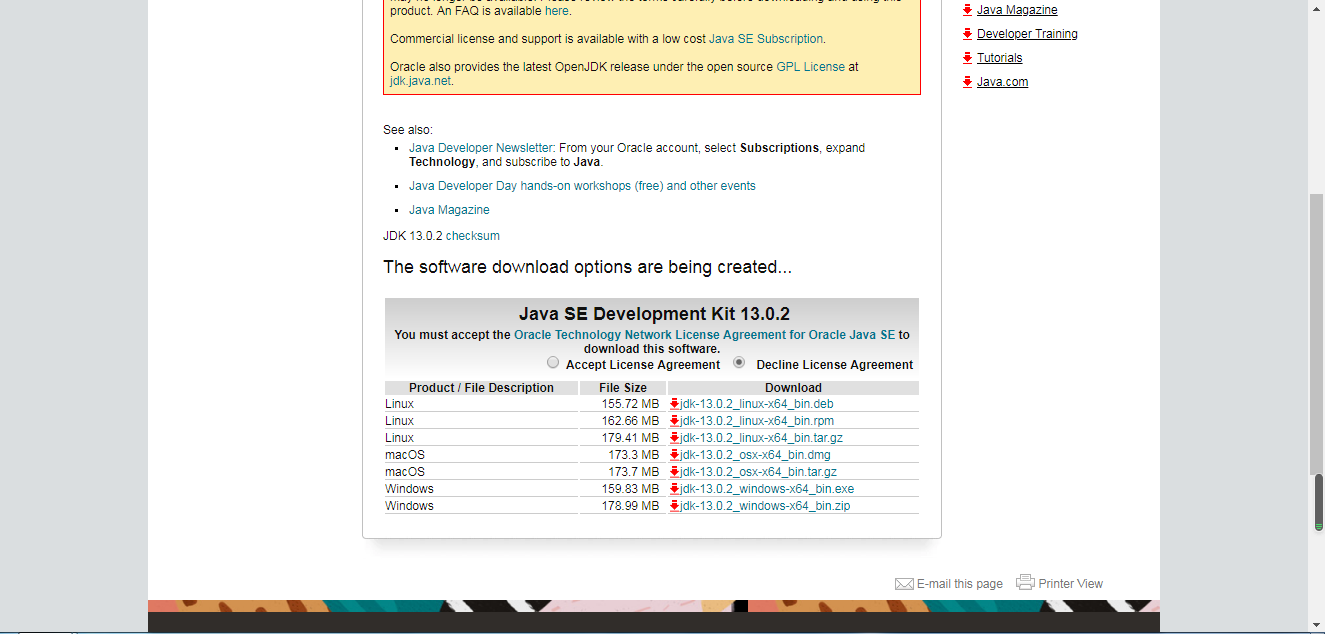The height and width of the screenshot is (634, 1325).
Task: Open the Java SE Subscription link
Action: click(766, 39)
